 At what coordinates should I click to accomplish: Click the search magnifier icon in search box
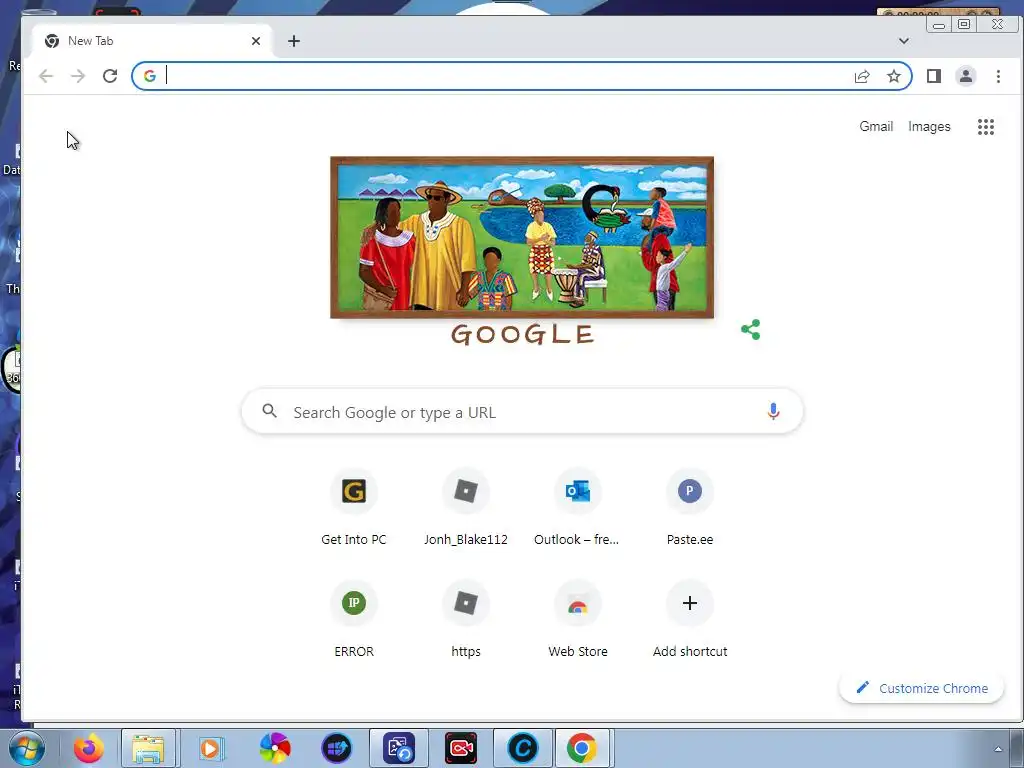270,411
